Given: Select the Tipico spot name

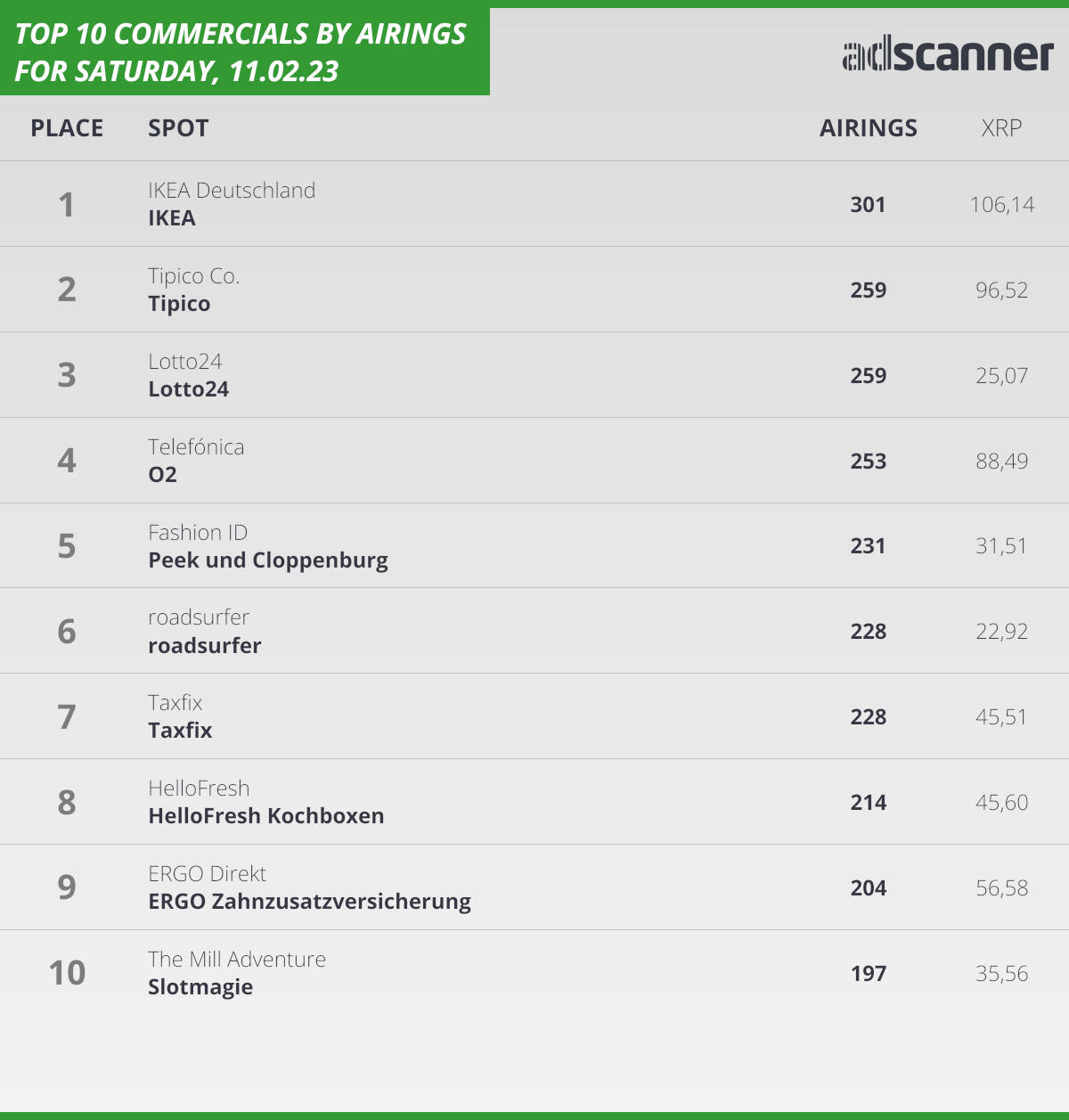Looking at the screenshot, I should click(x=179, y=304).
